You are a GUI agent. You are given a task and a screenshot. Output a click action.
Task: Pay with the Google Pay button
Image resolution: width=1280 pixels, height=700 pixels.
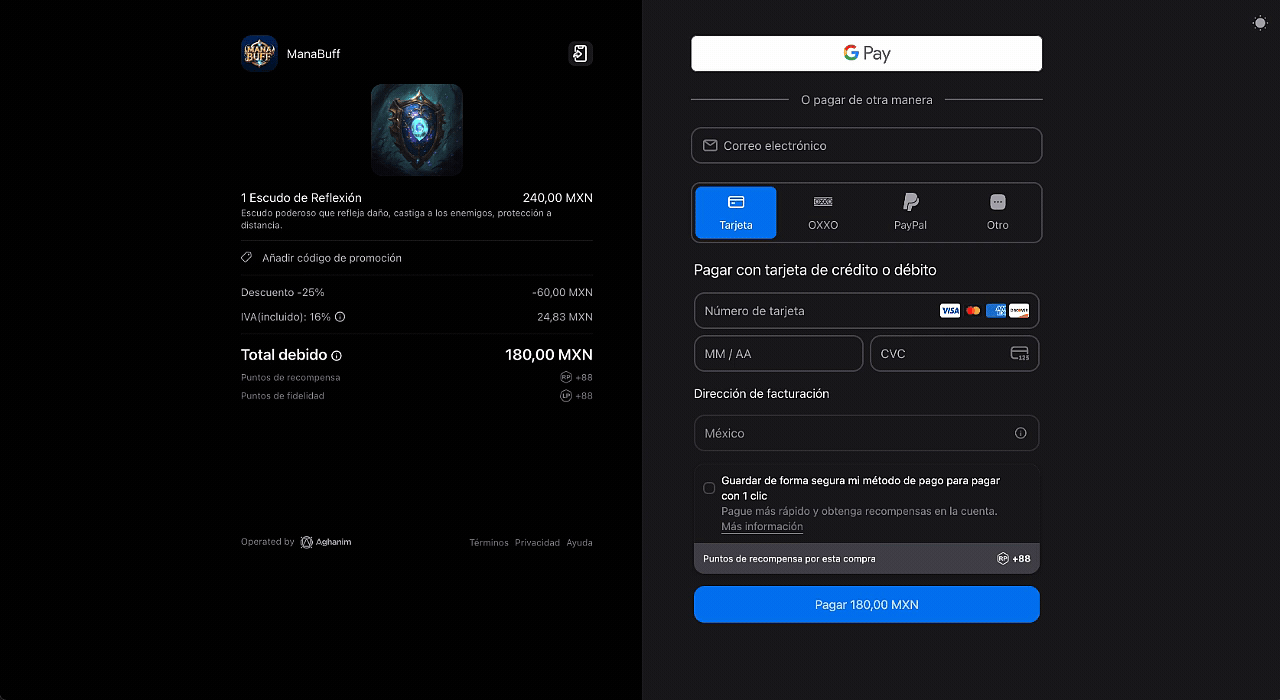click(x=866, y=54)
